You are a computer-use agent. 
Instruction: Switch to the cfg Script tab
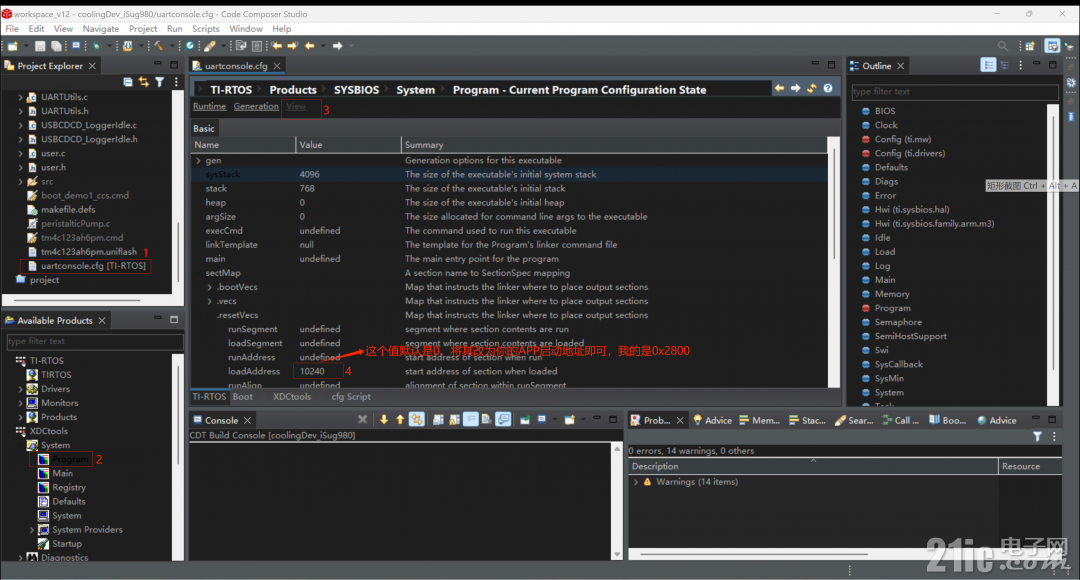(x=351, y=397)
